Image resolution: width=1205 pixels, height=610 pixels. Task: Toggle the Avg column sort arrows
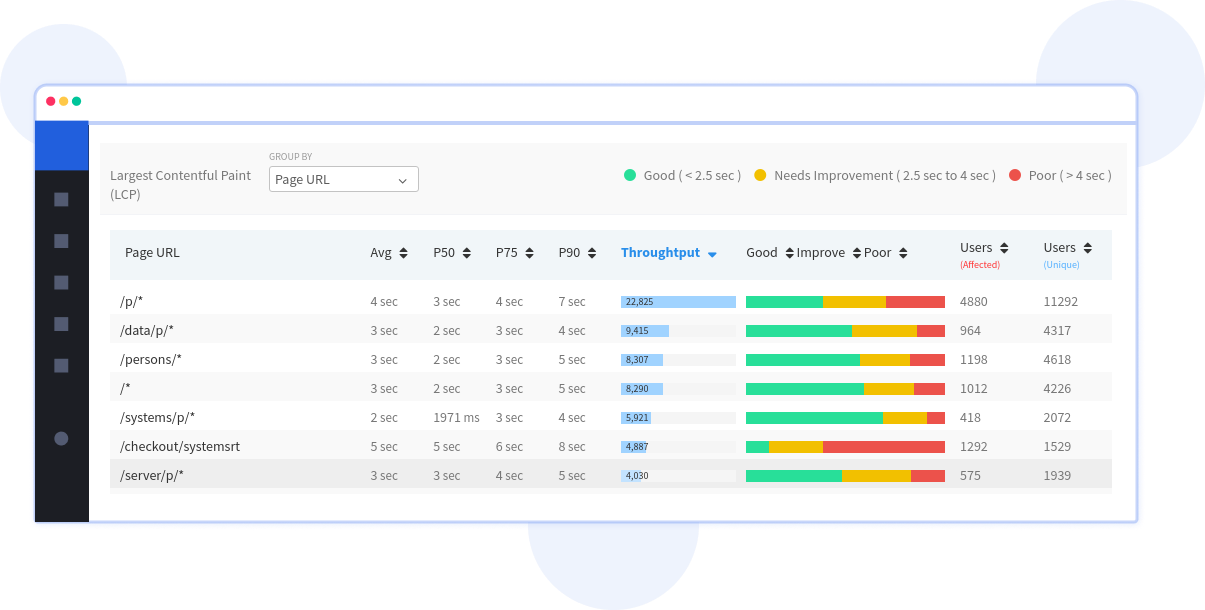coord(402,253)
